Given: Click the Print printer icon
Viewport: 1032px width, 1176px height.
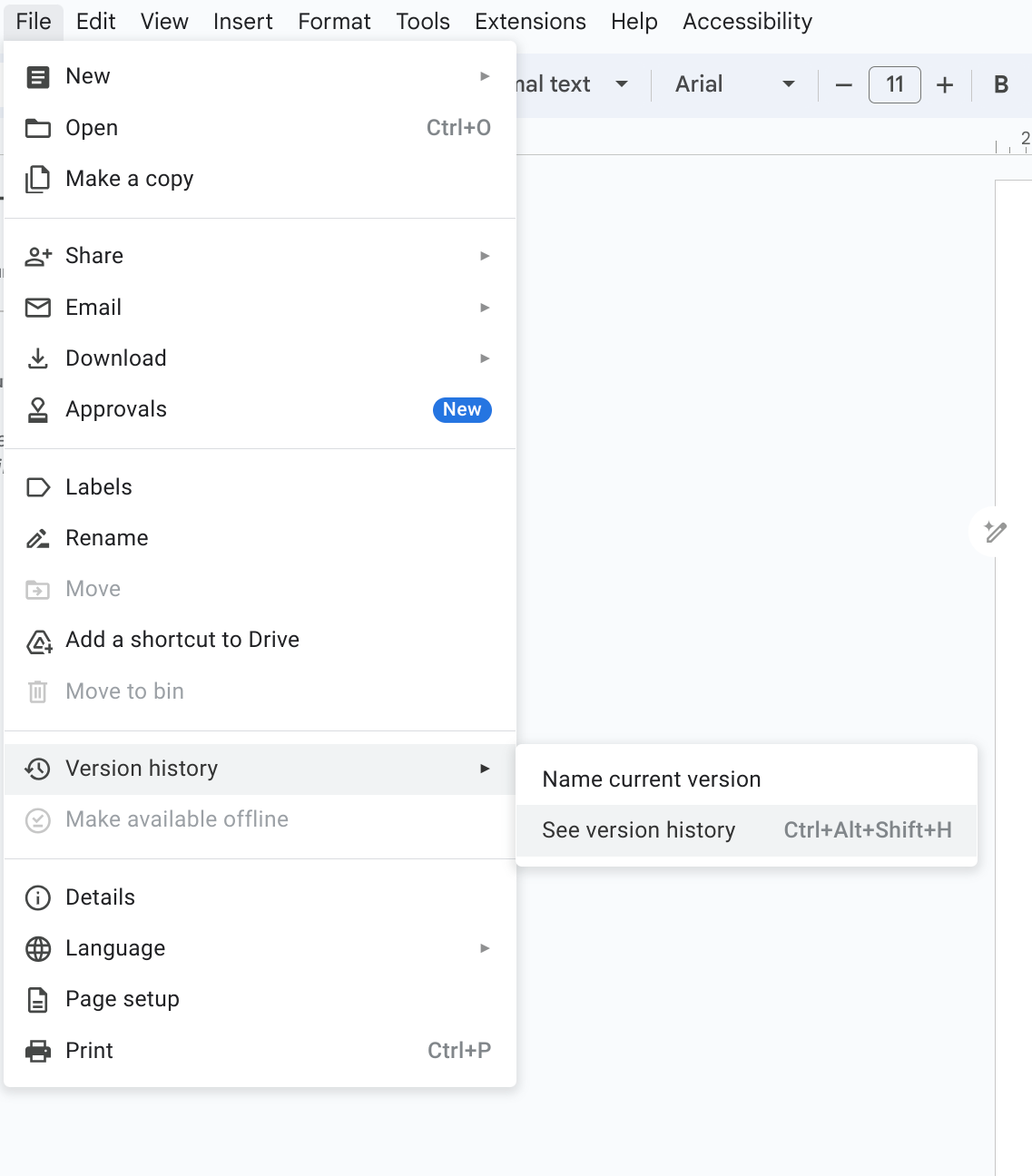Looking at the screenshot, I should pyautogui.click(x=38, y=1051).
